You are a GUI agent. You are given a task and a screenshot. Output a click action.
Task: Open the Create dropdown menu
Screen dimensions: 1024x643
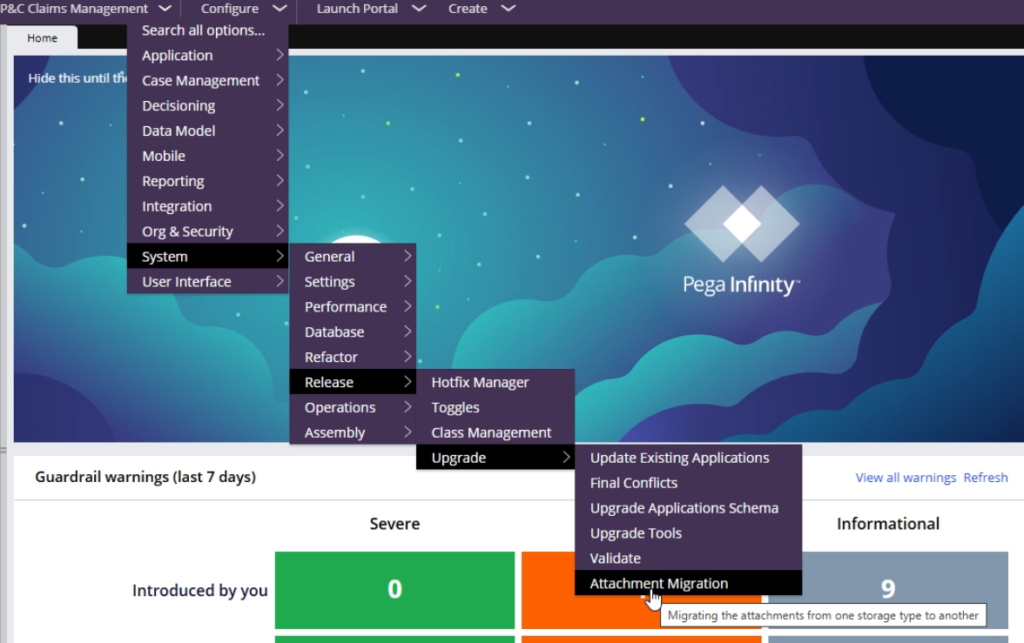coord(481,8)
